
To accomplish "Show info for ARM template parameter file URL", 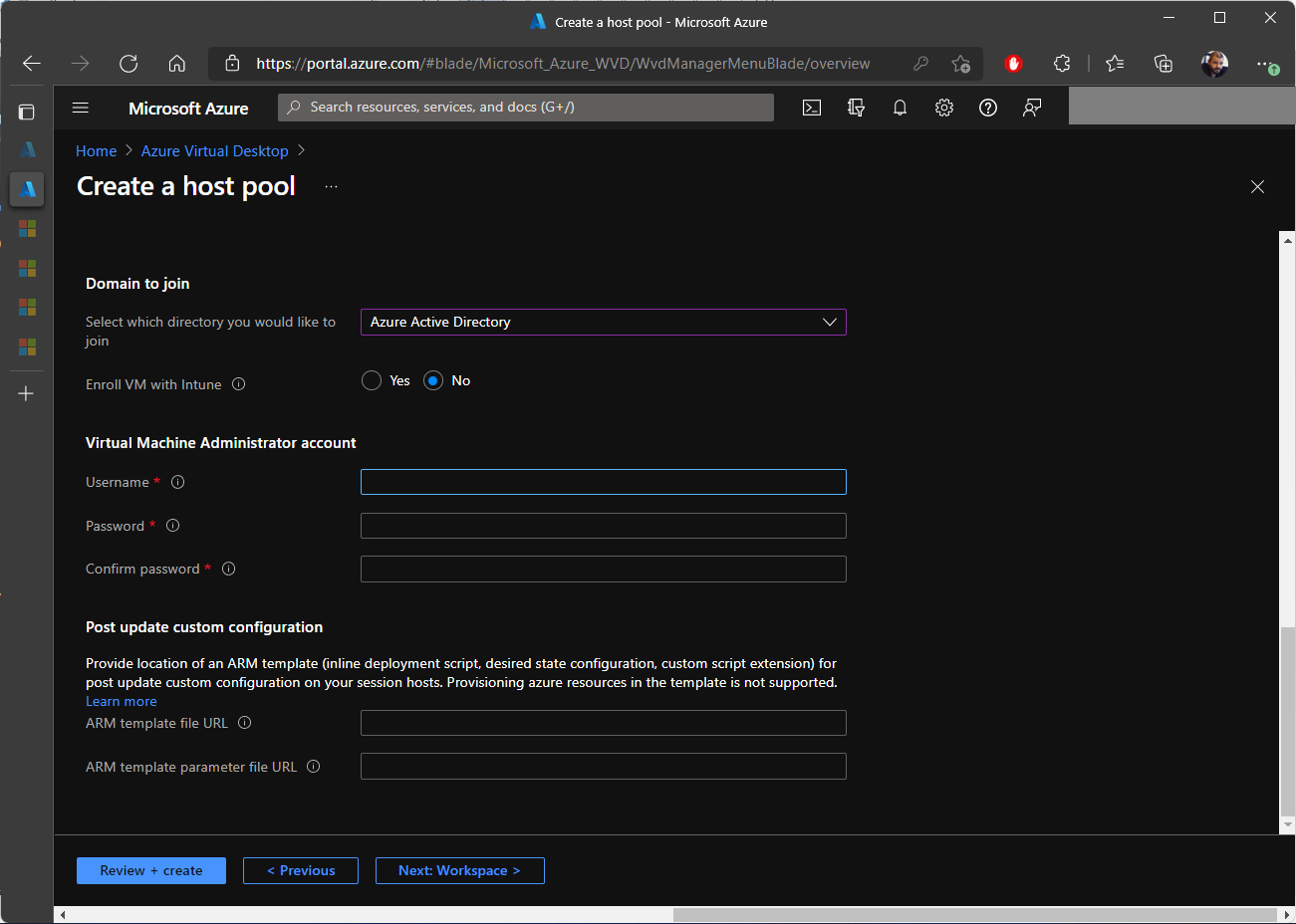I will (314, 767).
